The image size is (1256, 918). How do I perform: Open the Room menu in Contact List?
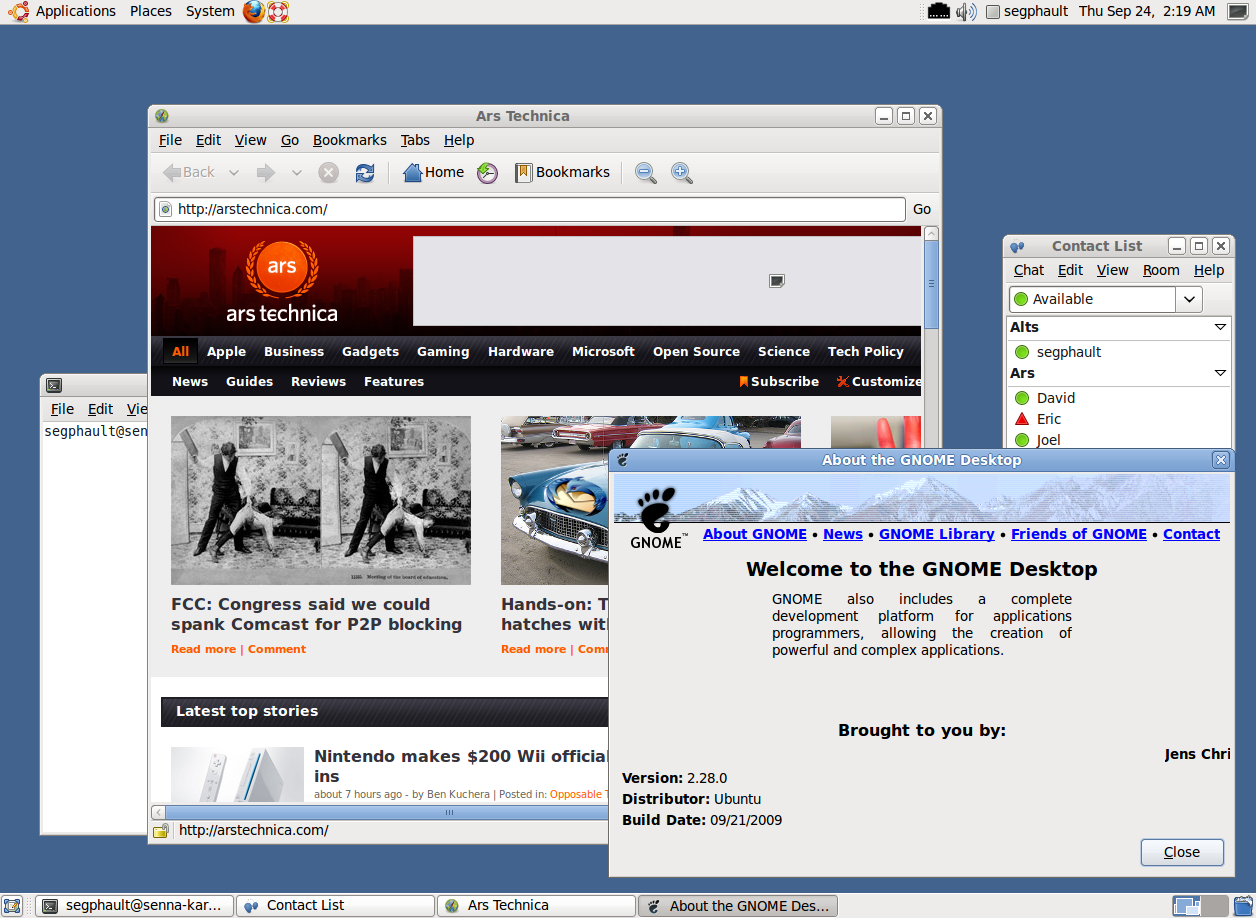pos(1161,270)
